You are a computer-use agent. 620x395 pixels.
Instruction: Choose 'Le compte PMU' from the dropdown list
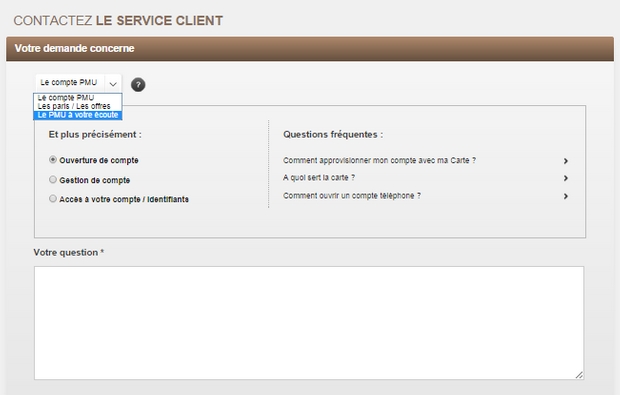(78, 97)
